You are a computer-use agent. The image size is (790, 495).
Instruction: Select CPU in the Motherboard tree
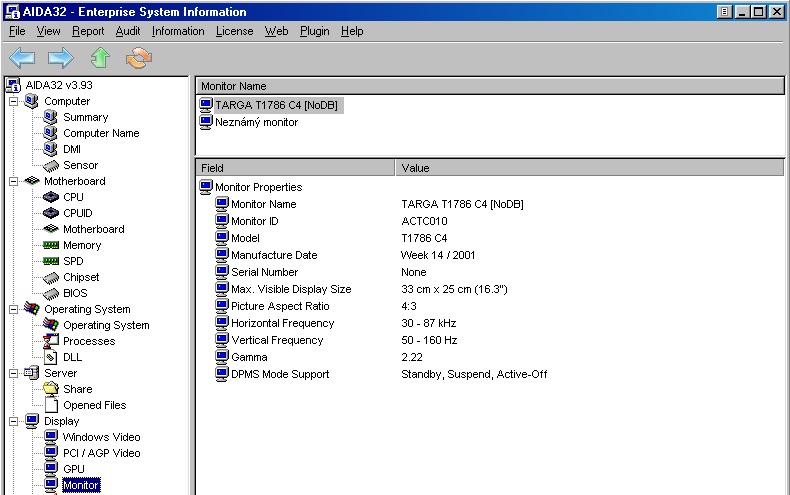pyautogui.click(x=73, y=197)
